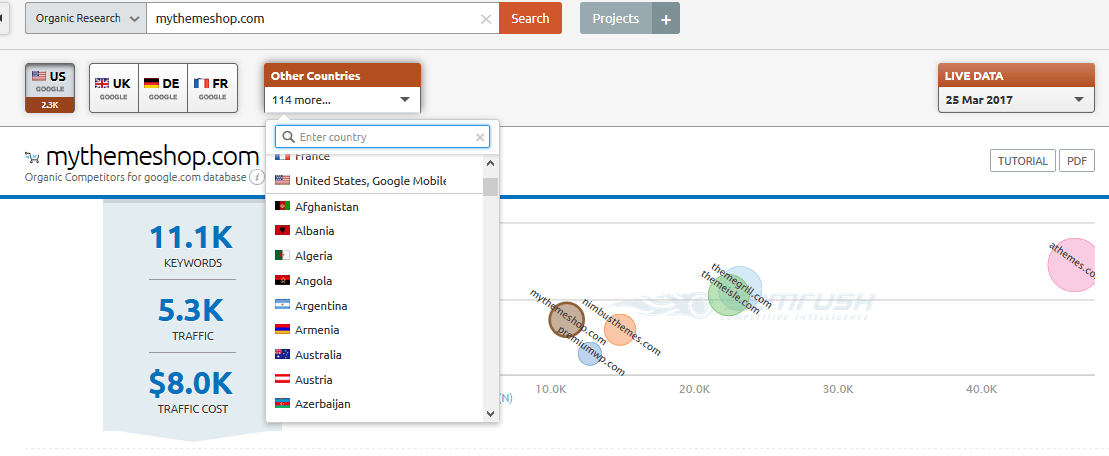Open the Organic Research type dropdown
1109x456 pixels.
pos(86,18)
